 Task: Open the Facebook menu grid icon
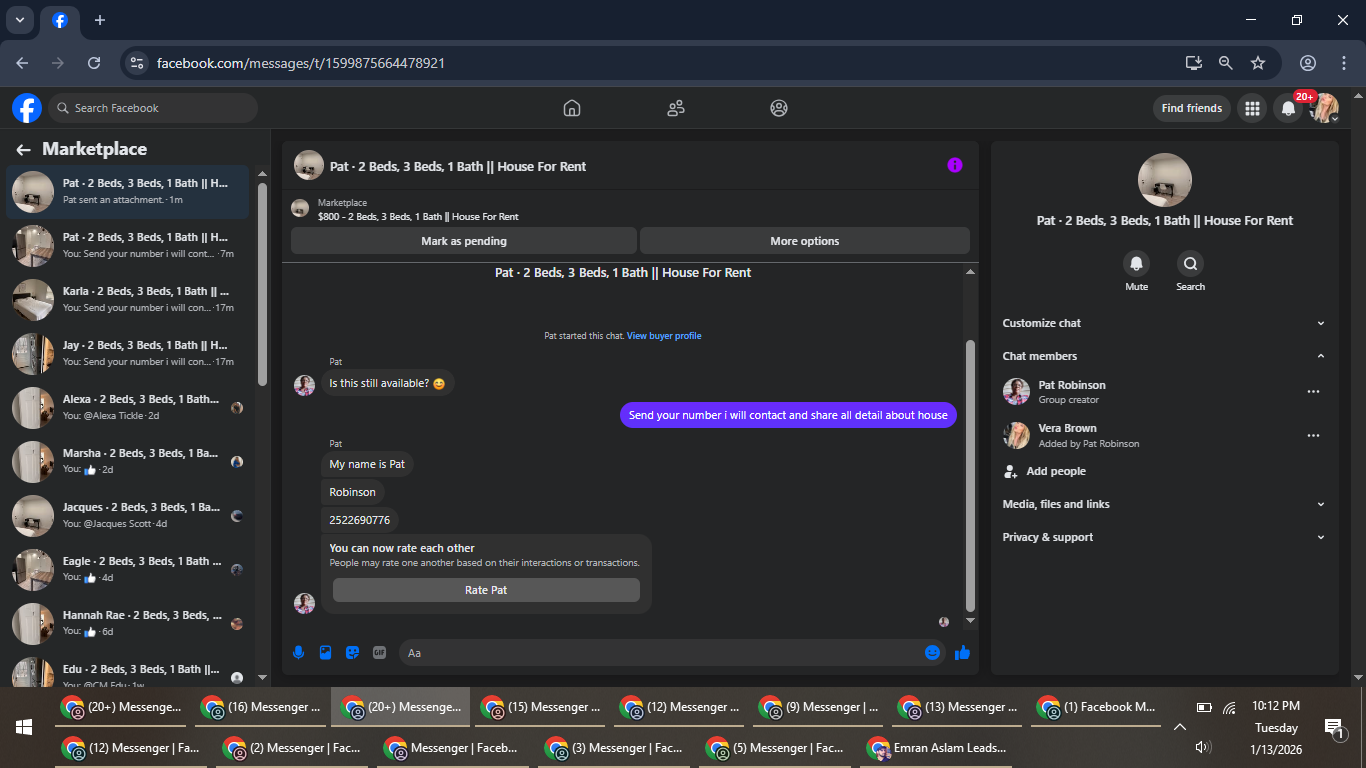[x=1252, y=108]
